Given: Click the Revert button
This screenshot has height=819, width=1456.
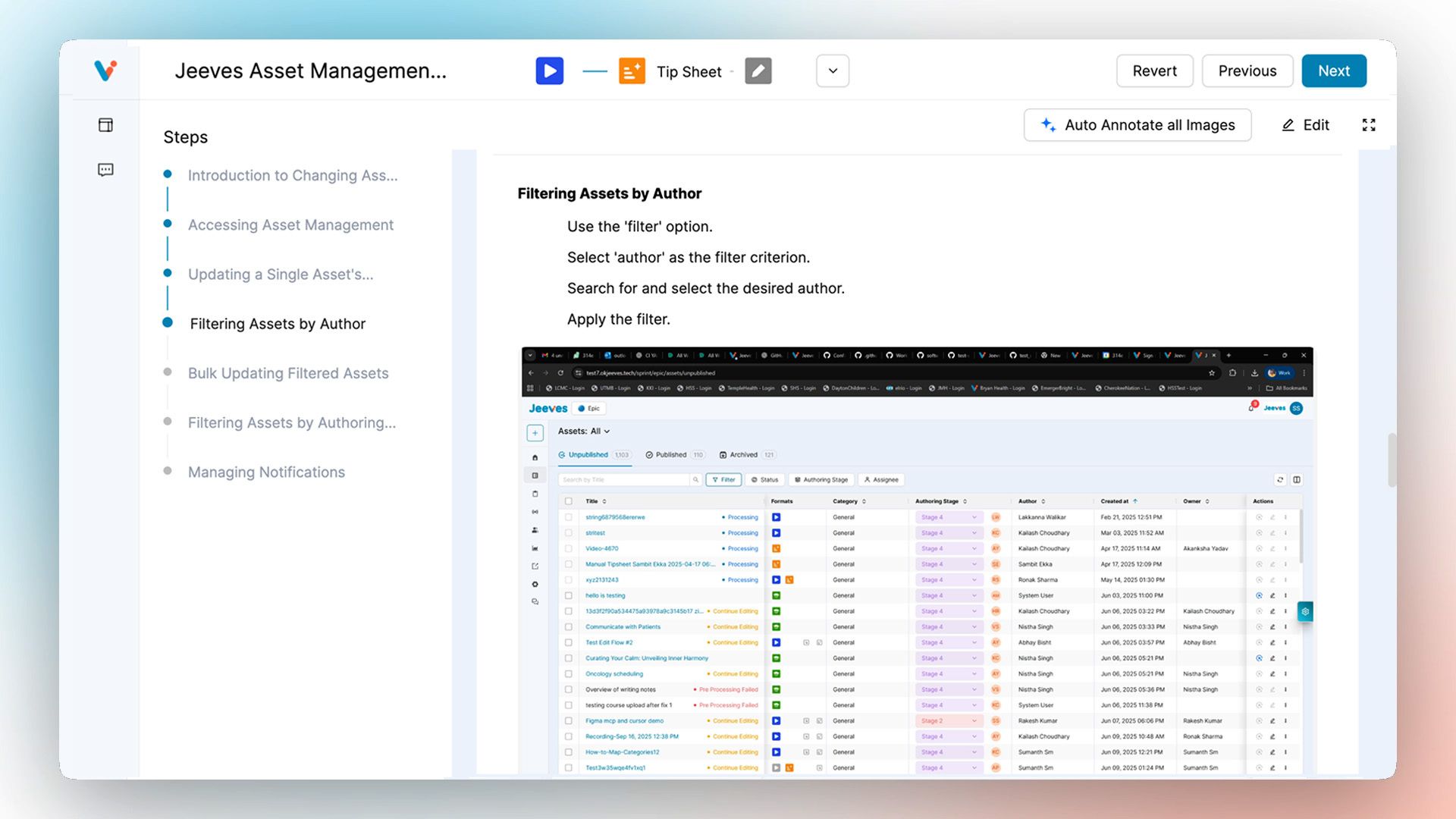Looking at the screenshot, I should [1154, 71].
